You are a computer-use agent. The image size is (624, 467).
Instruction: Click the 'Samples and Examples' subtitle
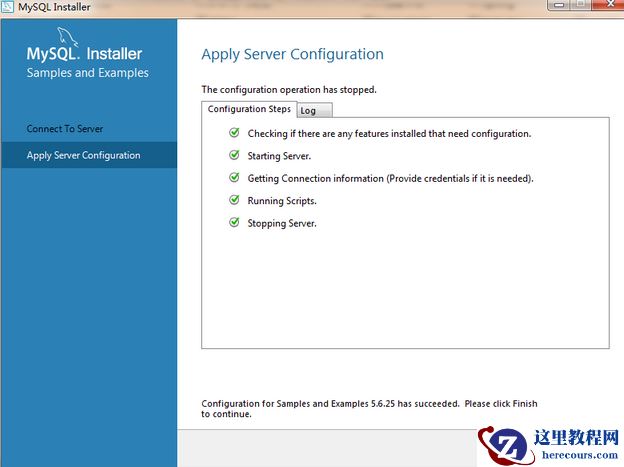(88, 73)
